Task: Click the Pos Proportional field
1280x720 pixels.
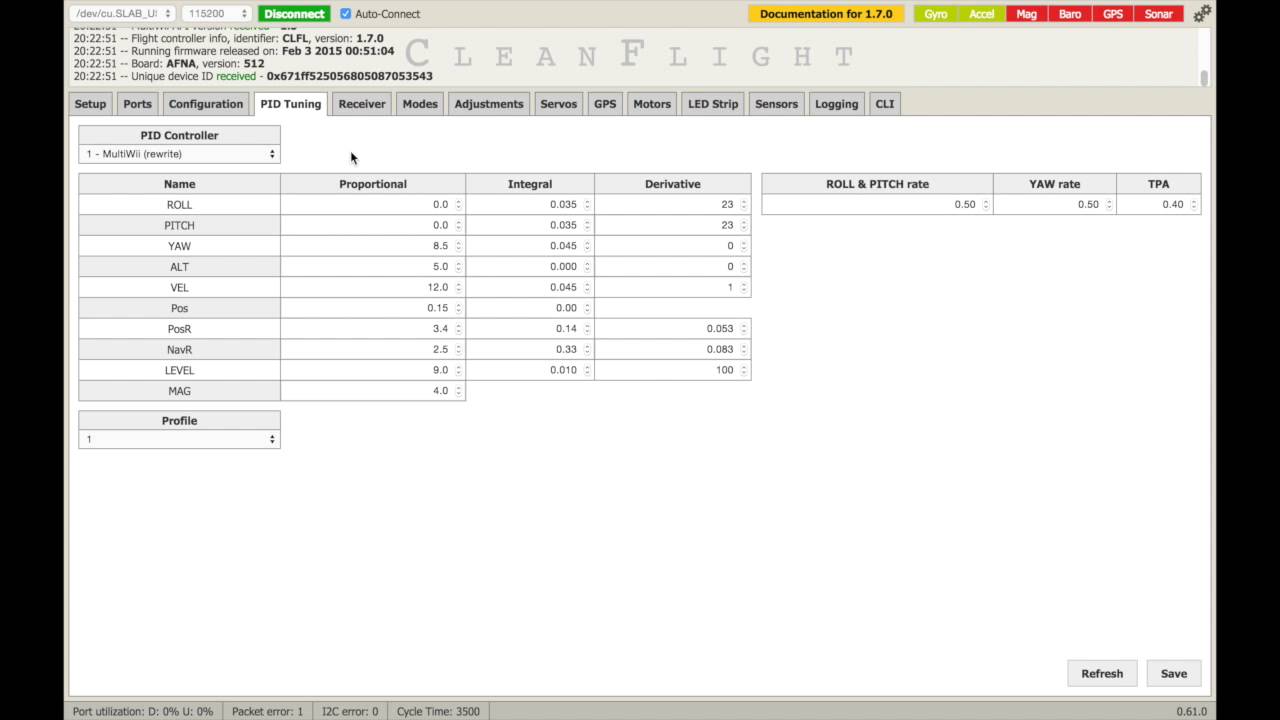Action: (x=373, y=308)
